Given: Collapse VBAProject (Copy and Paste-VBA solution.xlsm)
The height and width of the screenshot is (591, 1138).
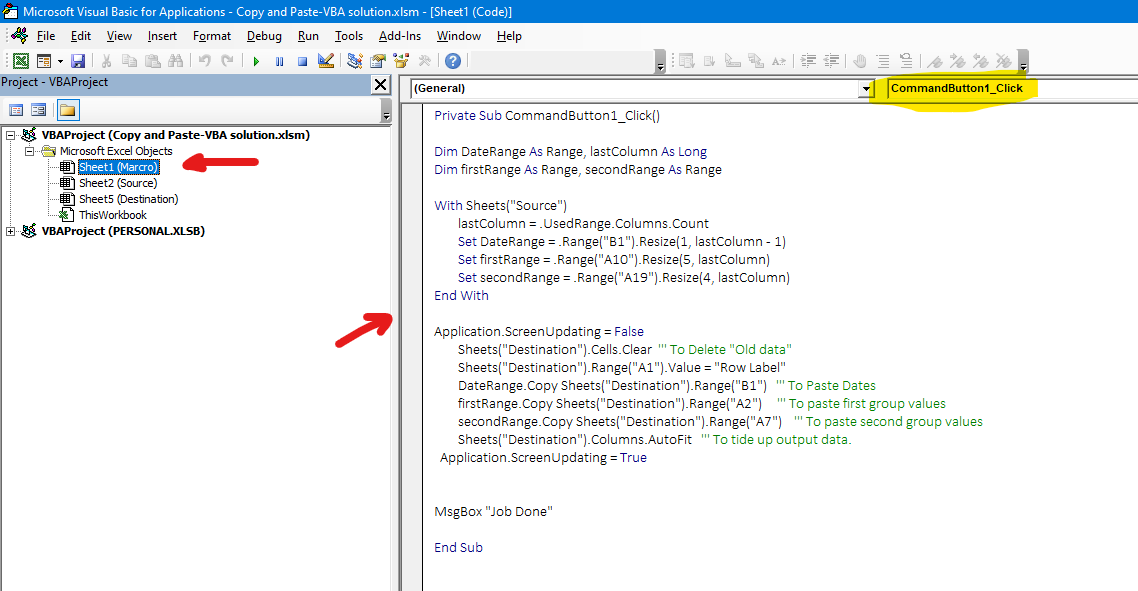Looking at the screenshot, I should click(x=10, y=135).
